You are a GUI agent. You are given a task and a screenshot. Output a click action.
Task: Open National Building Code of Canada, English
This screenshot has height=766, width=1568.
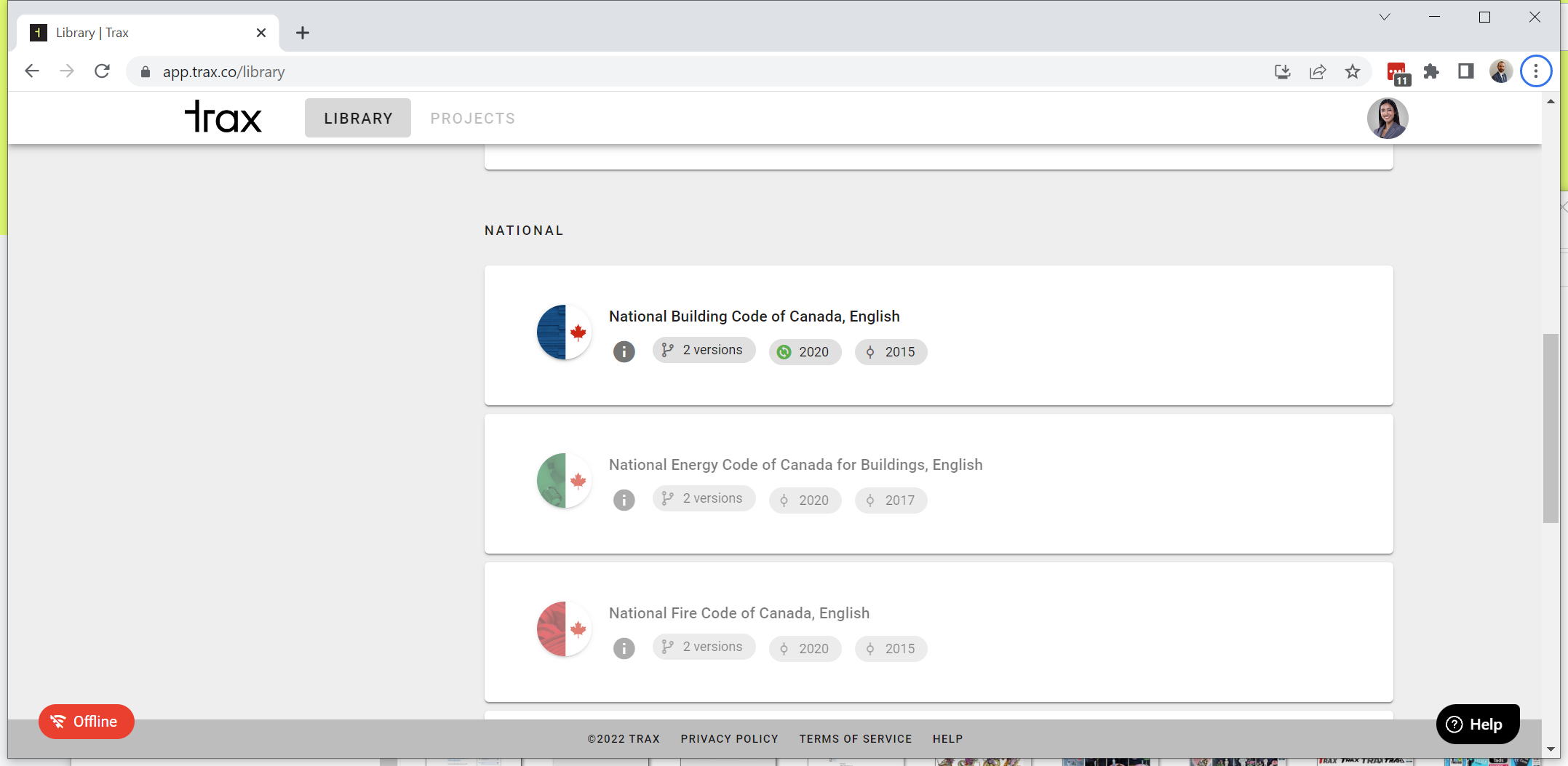pos(754,316)
